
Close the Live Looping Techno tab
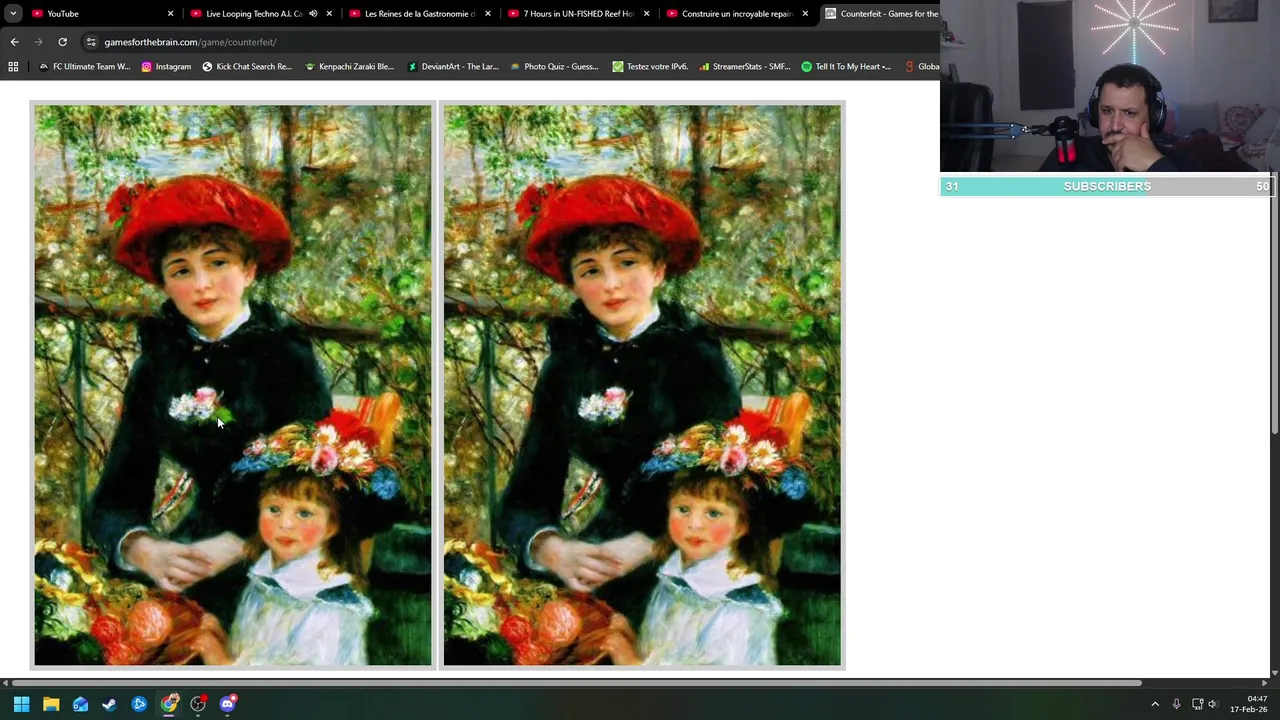tap(329, 14)
